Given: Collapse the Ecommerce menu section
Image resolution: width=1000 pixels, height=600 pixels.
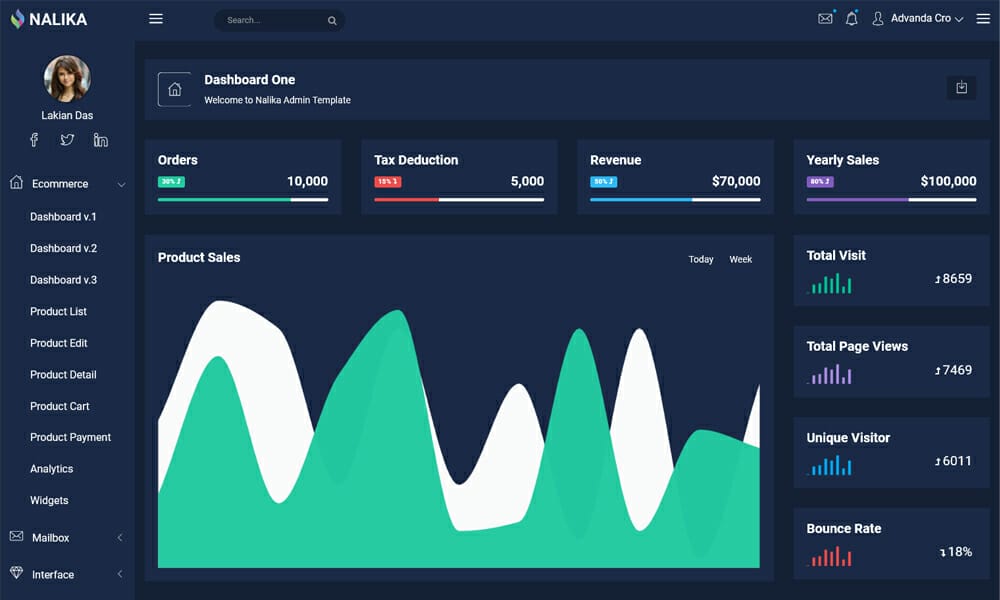Looking at the screenshot, I should click(122, 184).
